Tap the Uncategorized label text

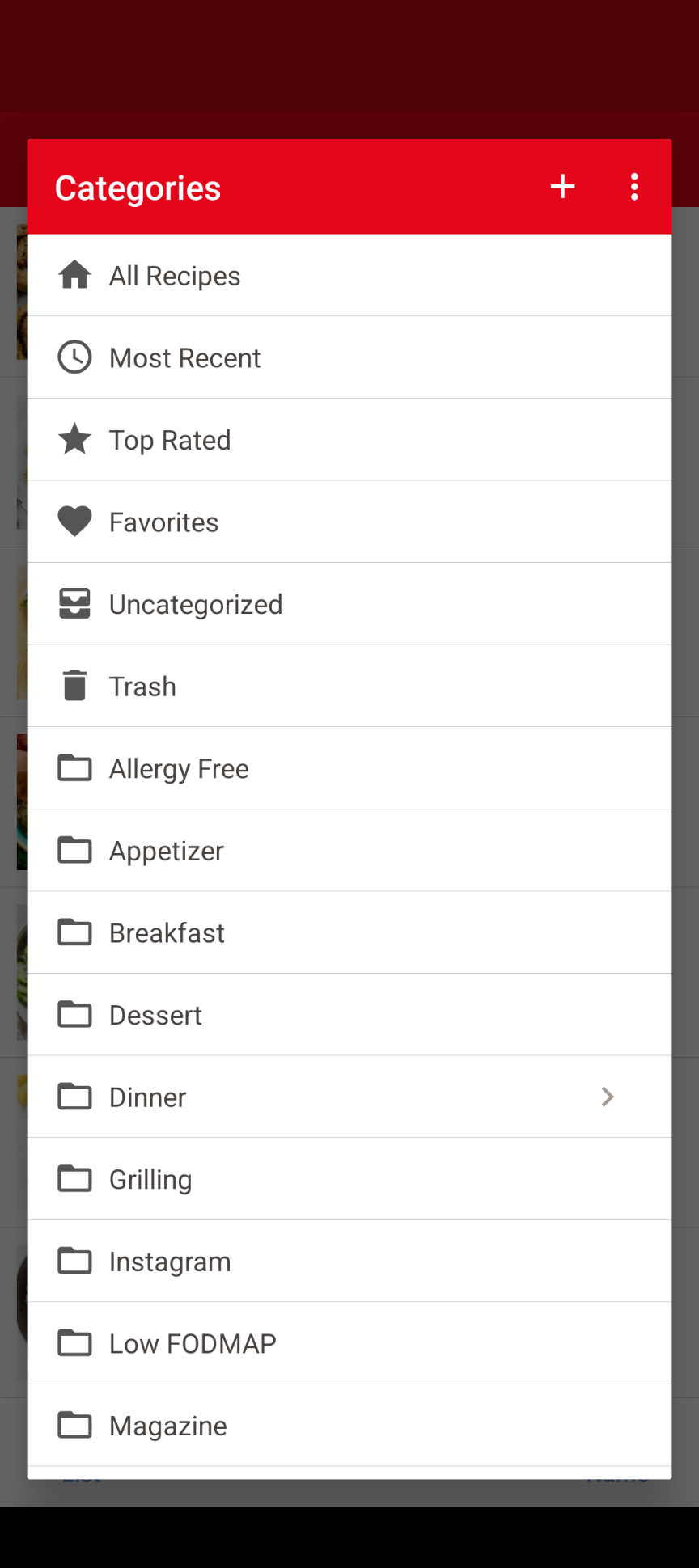click(196, 604)
